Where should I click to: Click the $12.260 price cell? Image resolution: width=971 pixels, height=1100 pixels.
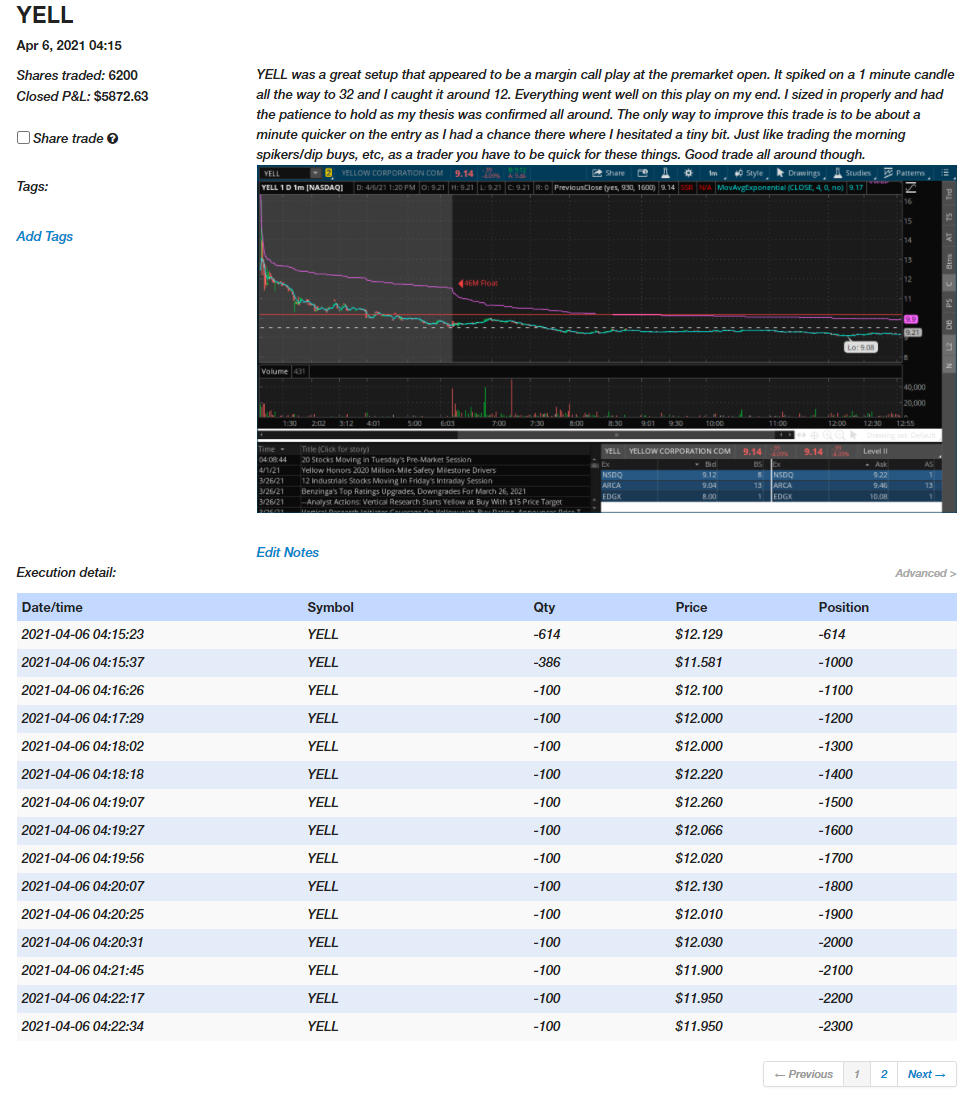(x=699, y=803)
